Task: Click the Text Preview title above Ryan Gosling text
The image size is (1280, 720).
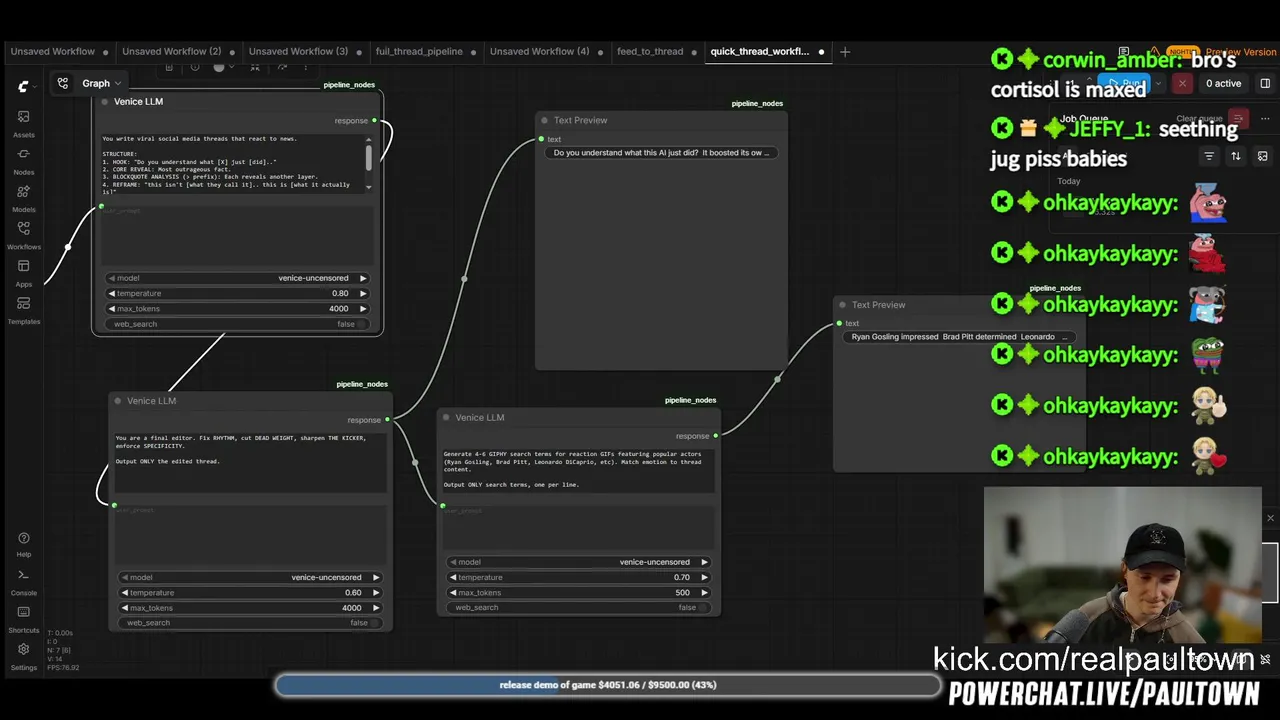Action: pos(879,305)
